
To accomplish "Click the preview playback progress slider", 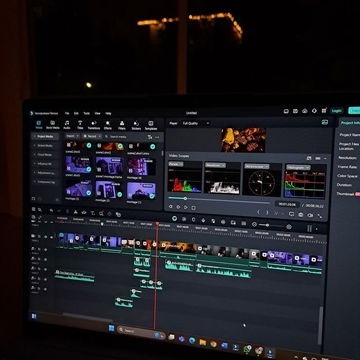I will click(219, 199).
